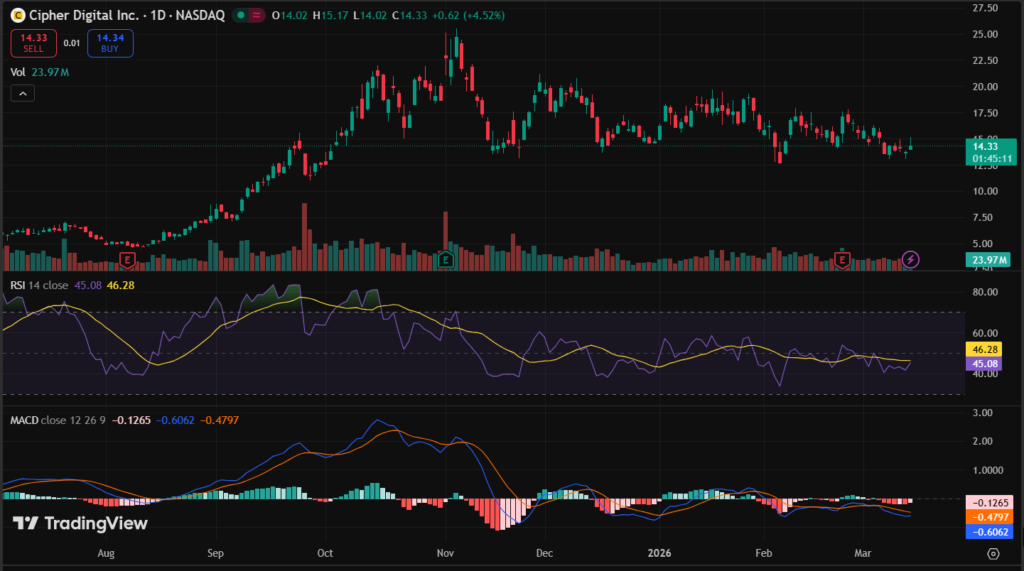Select the Vol indicator legend label
This screenshot has height=571, width=1024.
pos(18,72)
